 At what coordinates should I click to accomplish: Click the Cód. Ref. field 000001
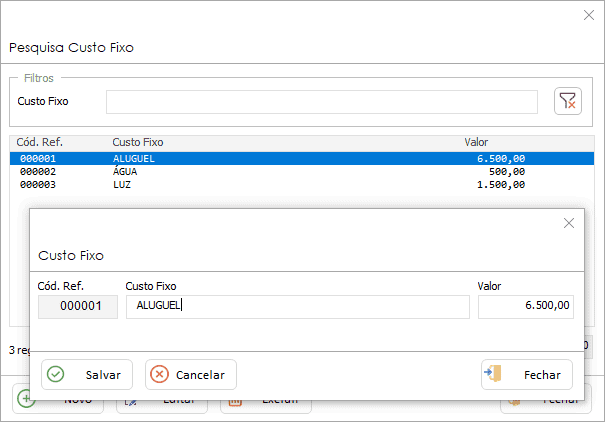tap(78, 307)
